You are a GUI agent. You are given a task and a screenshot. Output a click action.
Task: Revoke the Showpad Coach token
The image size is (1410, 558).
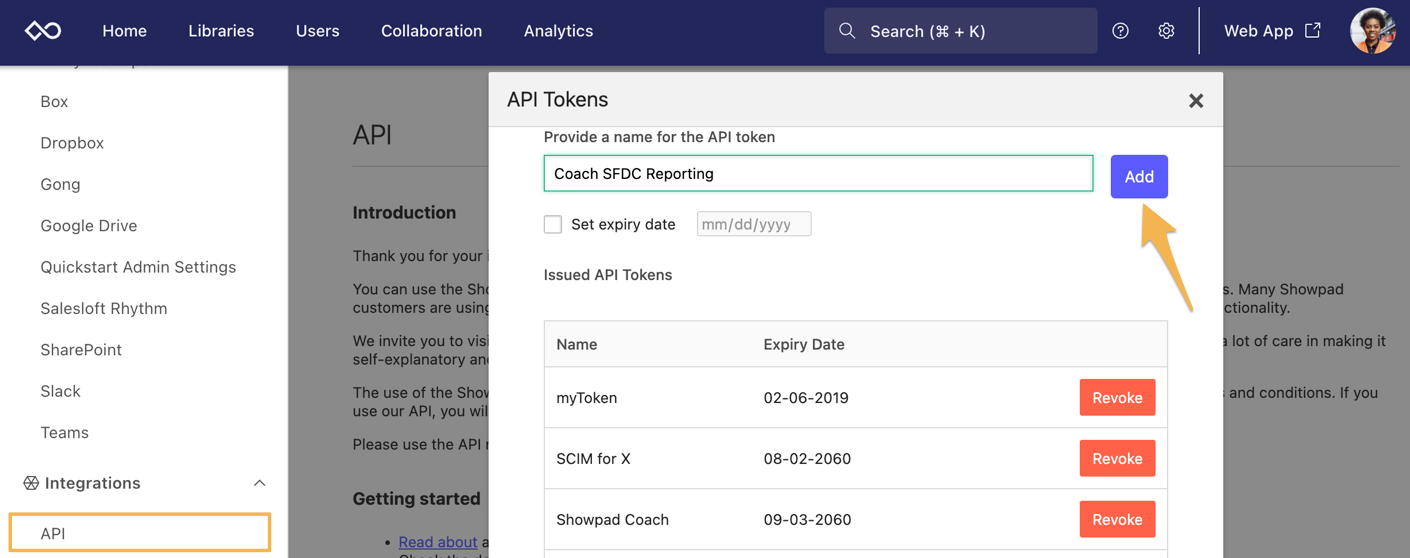1117,519
